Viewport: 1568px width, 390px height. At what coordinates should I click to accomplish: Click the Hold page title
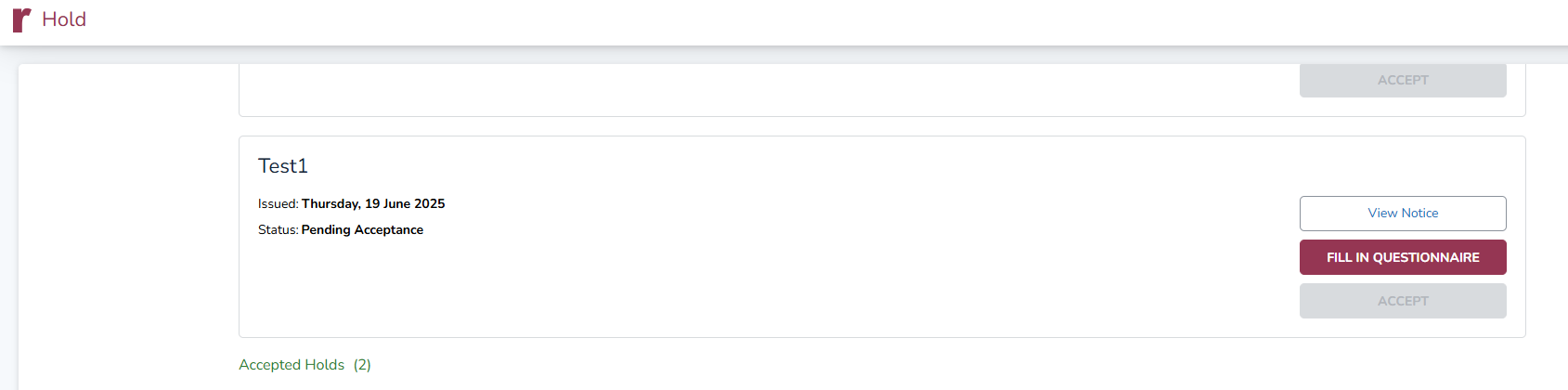[x=64, y=19]
